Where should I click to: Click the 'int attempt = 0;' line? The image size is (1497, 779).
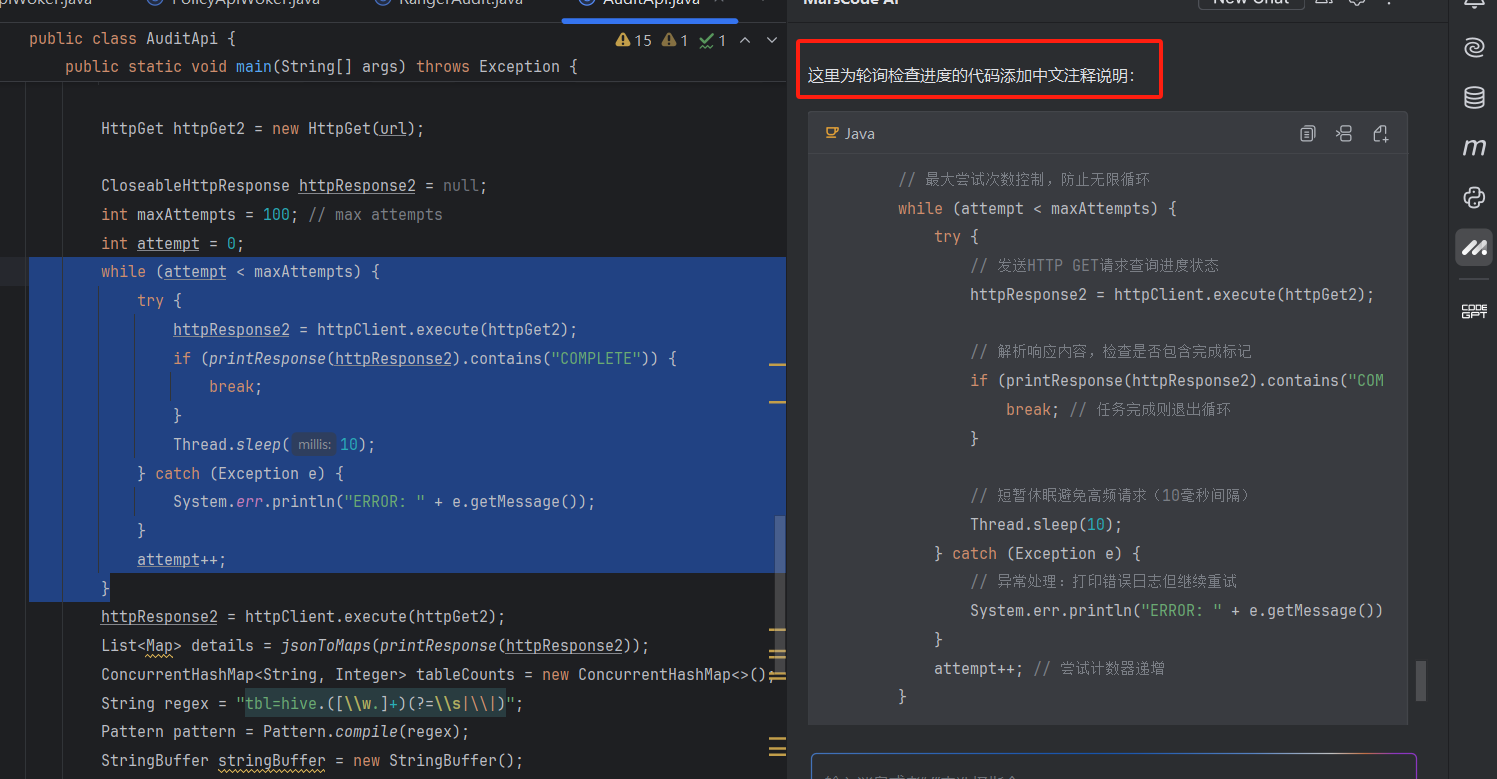172,243
